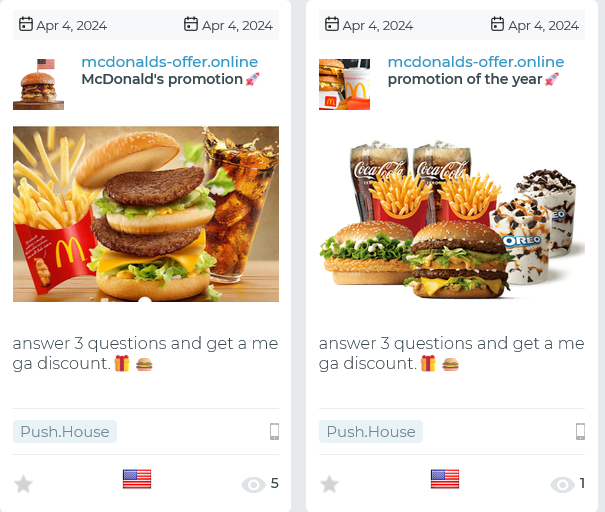The image size is (605, 512).
Task: Click the second calendar icon on the right card
Action: point(497,24)
